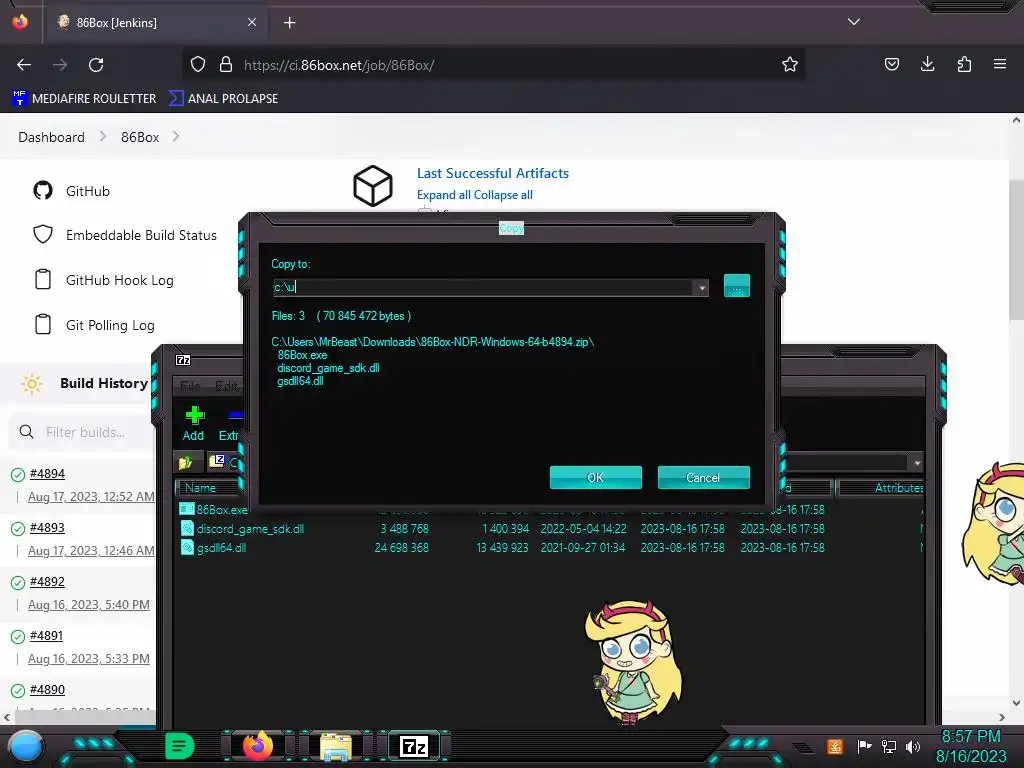Open build #4893

click(x=47, y=528)
